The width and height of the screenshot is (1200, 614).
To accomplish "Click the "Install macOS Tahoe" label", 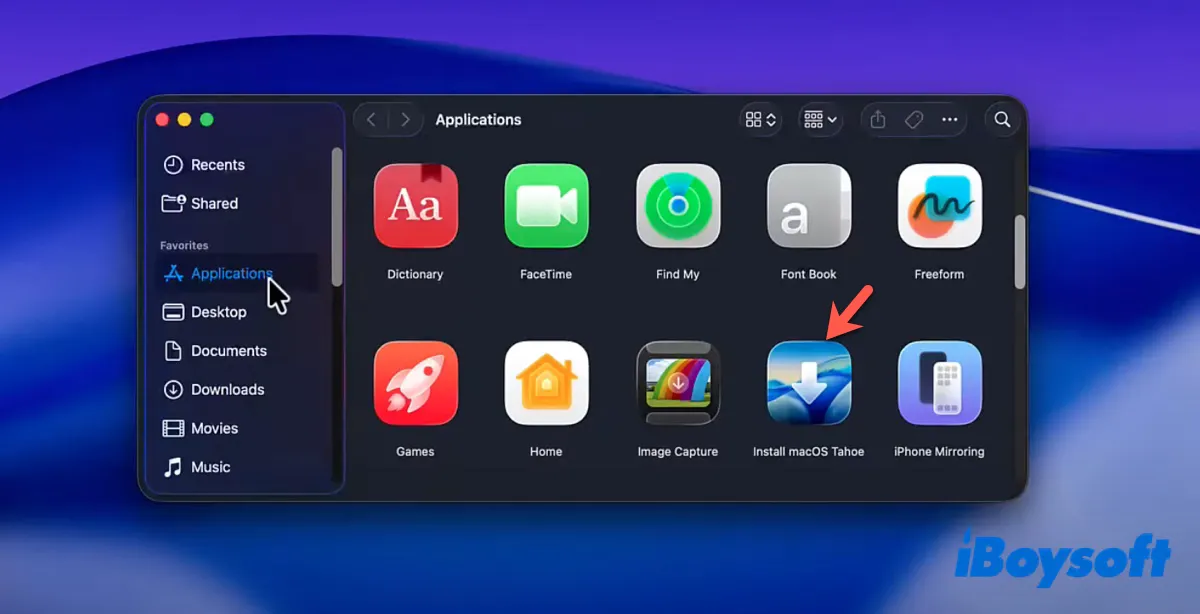I will click(809, 452).
